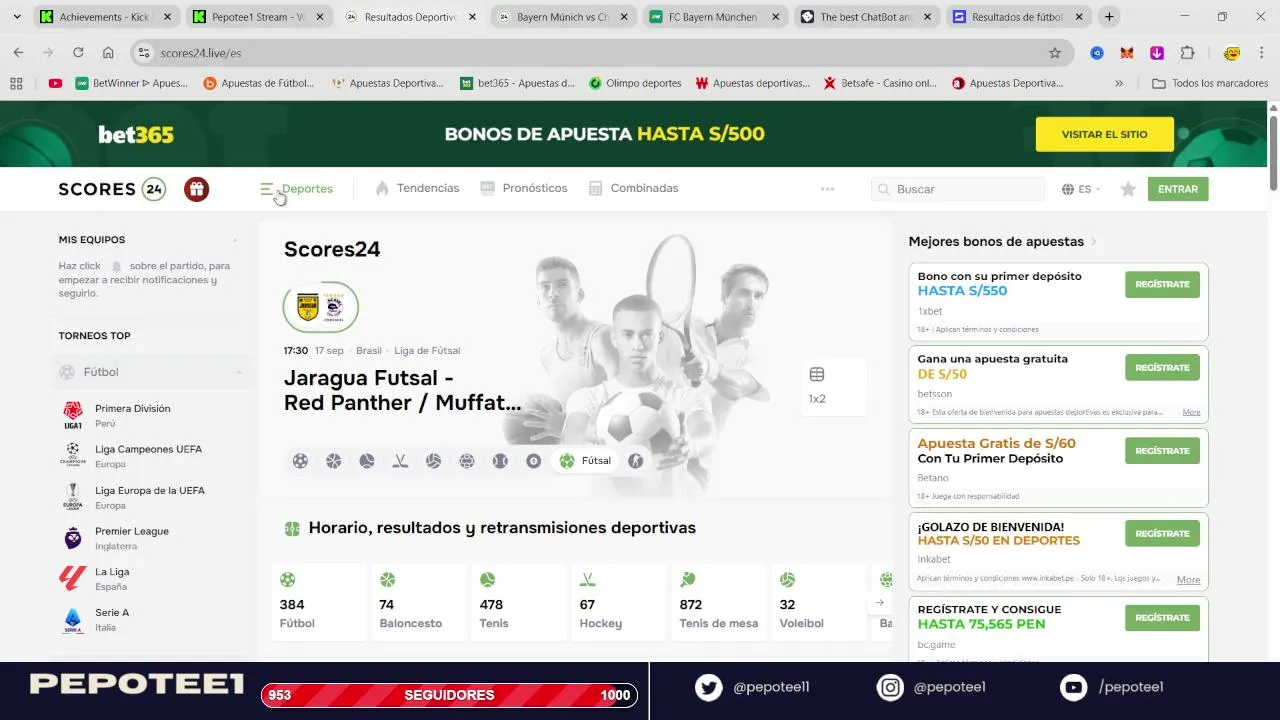Expand Mejores bonos de apuestas arrow
This screenshot has width=1280, height=720.
1094,242
